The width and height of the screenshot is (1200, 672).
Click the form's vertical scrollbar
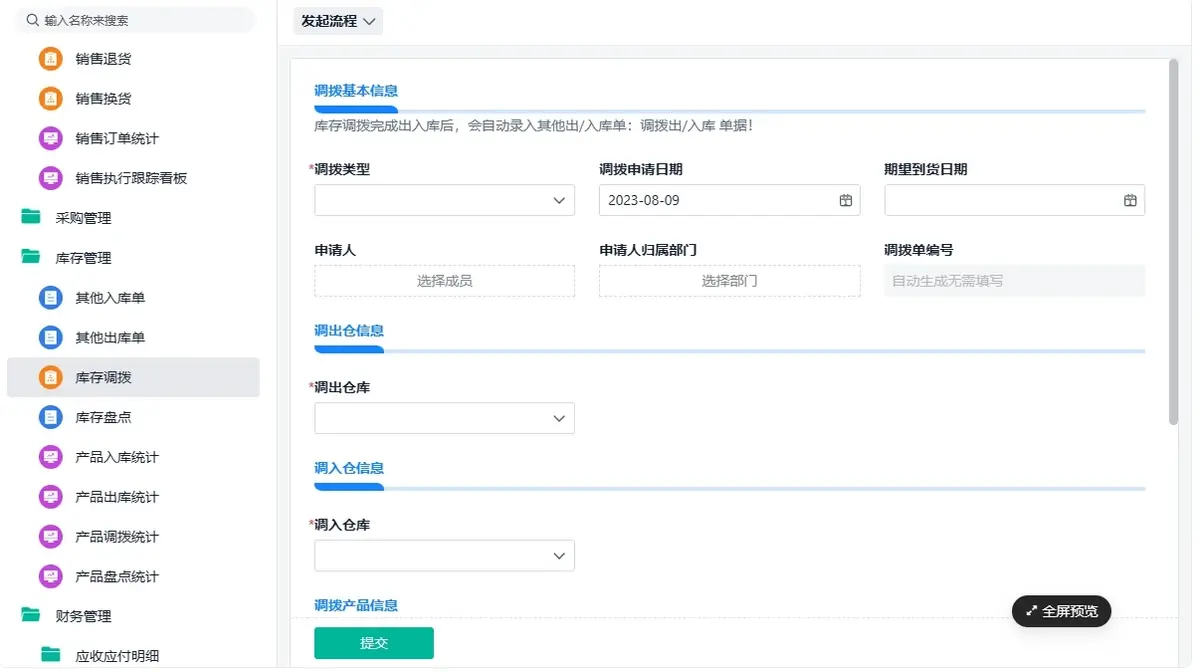click(1173, 242)
